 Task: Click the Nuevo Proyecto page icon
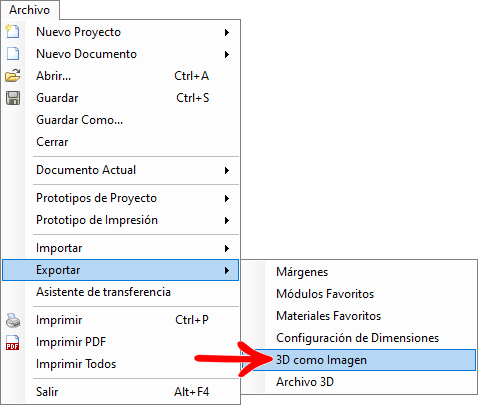13,32
